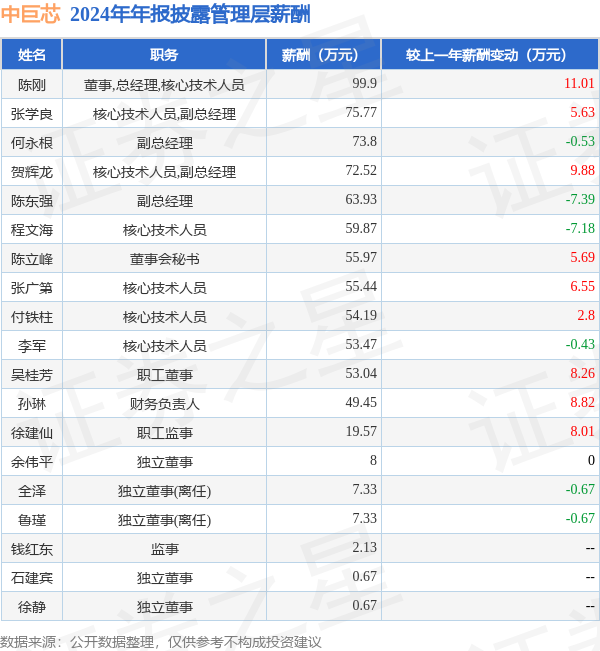This screenshot has width=600, height=651.
Task: Click the 薪酬（万元） column header
Action: coord(323,54)
